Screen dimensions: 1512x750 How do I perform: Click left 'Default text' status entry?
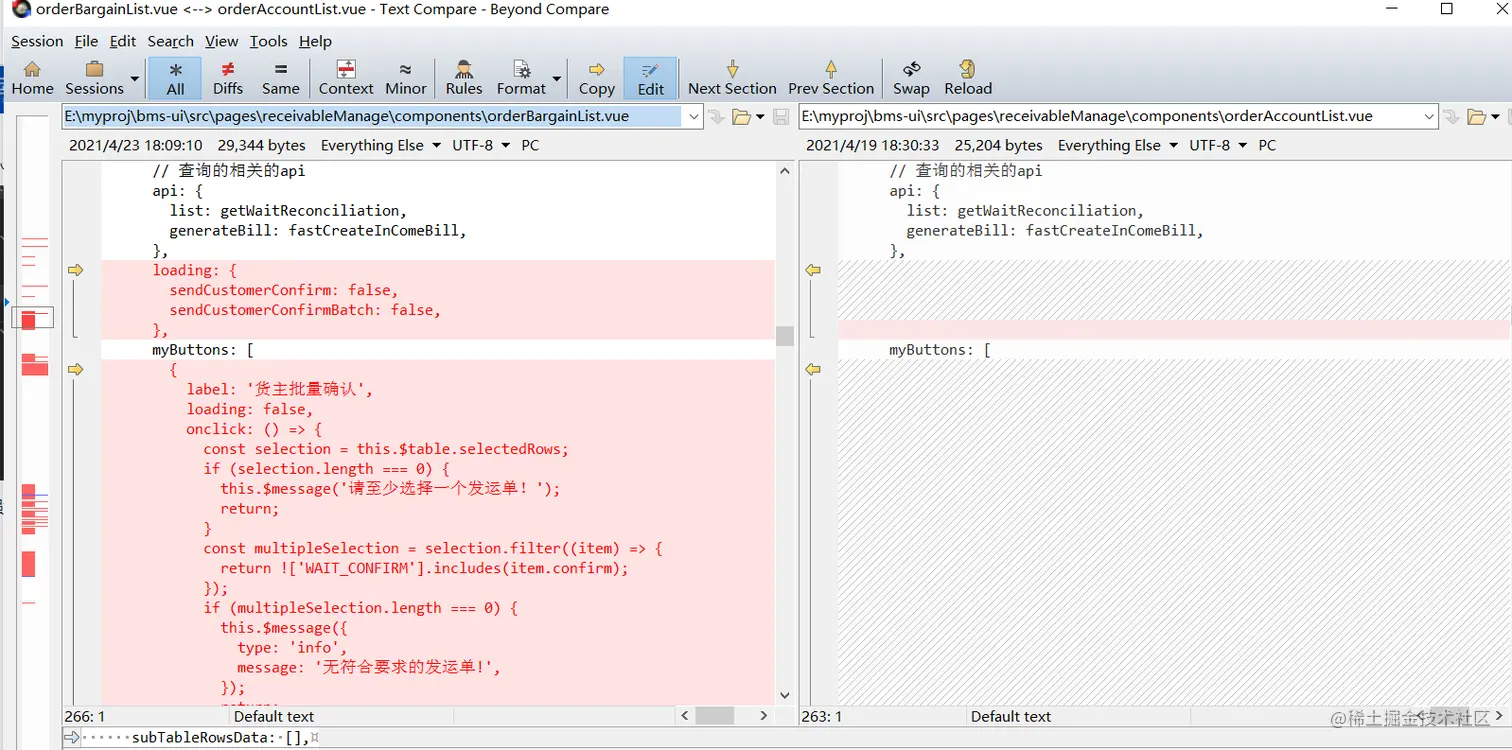[x=274, y=716]
